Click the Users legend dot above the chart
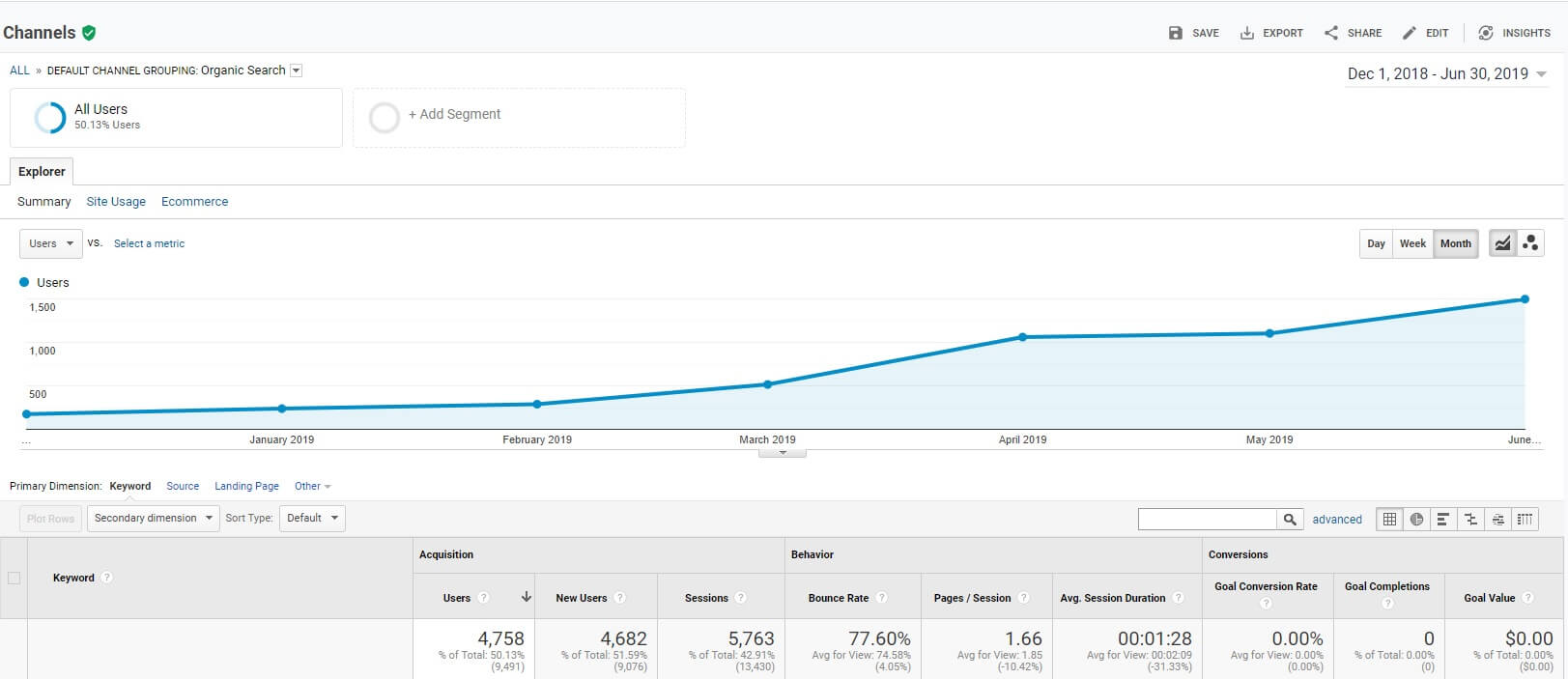 point(24,282)
